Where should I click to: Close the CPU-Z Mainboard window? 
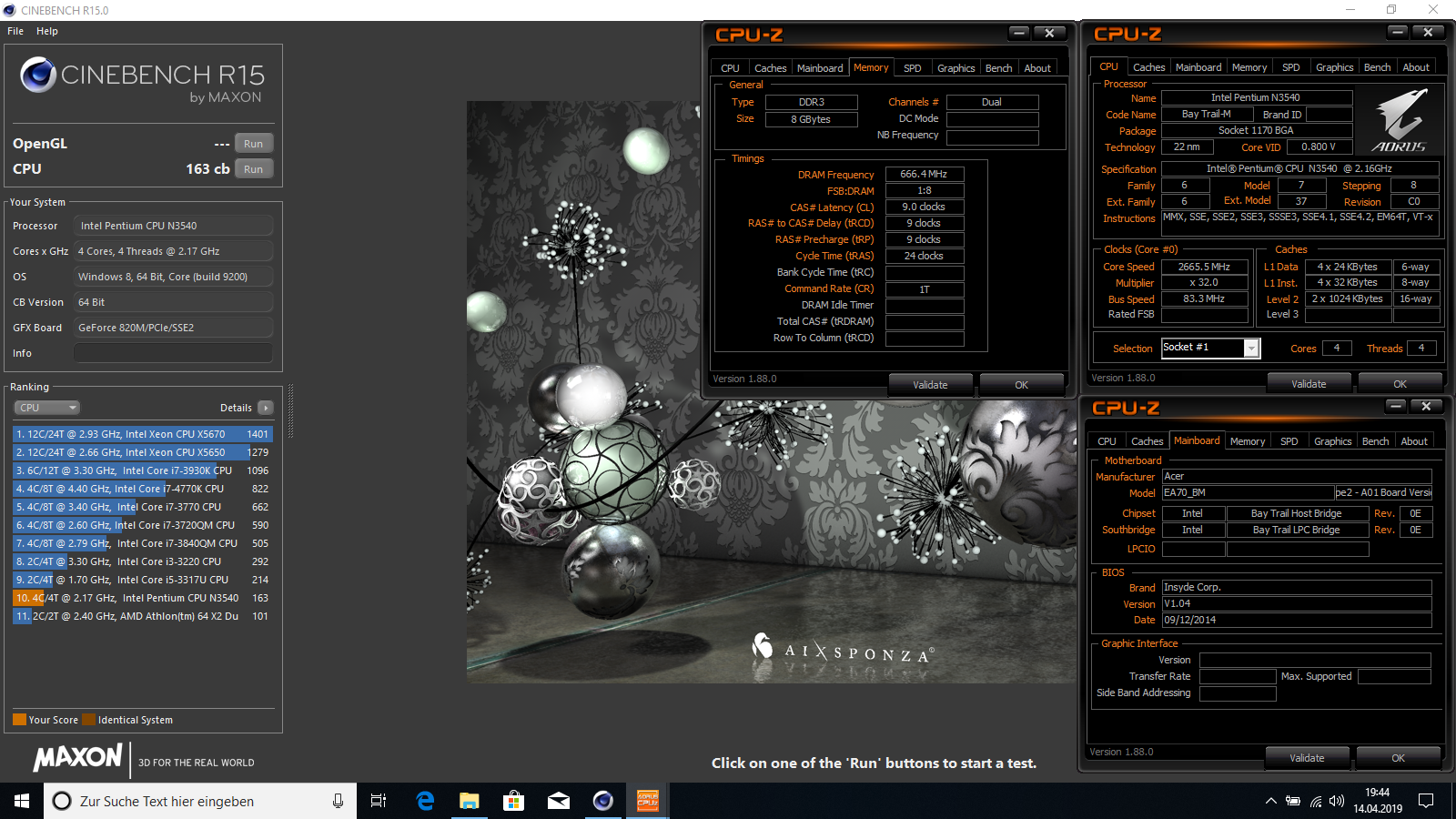pyautogui.click(x=1426, y=407)
